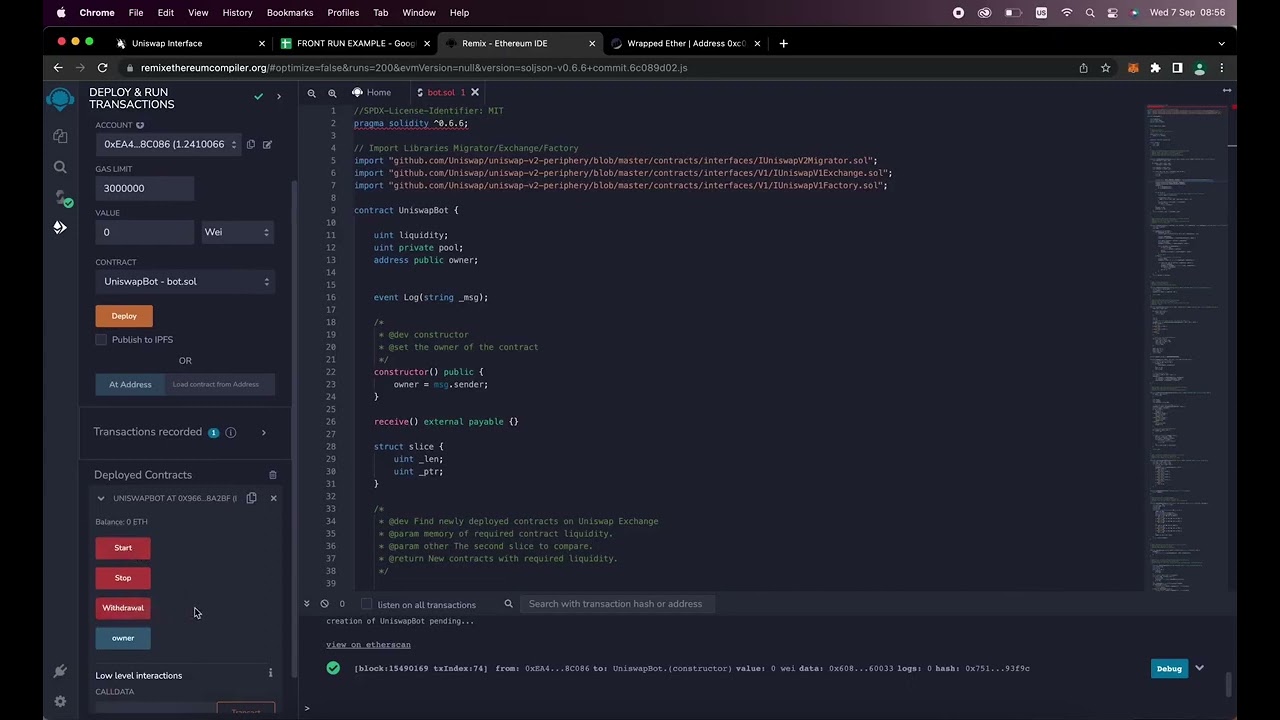1280x720 pixels.
Task: Switch to the Uniswap Interface tab
Action: pos(190,43)
